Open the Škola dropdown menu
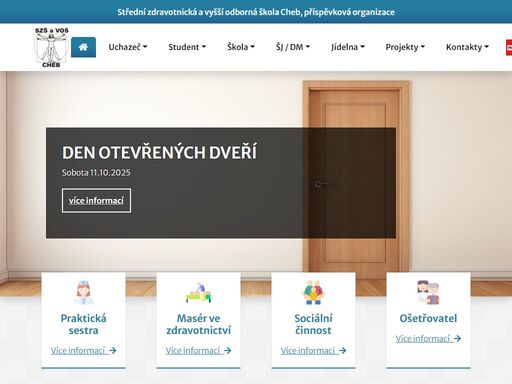Viewport: 512px width, 384px height. 241,47
